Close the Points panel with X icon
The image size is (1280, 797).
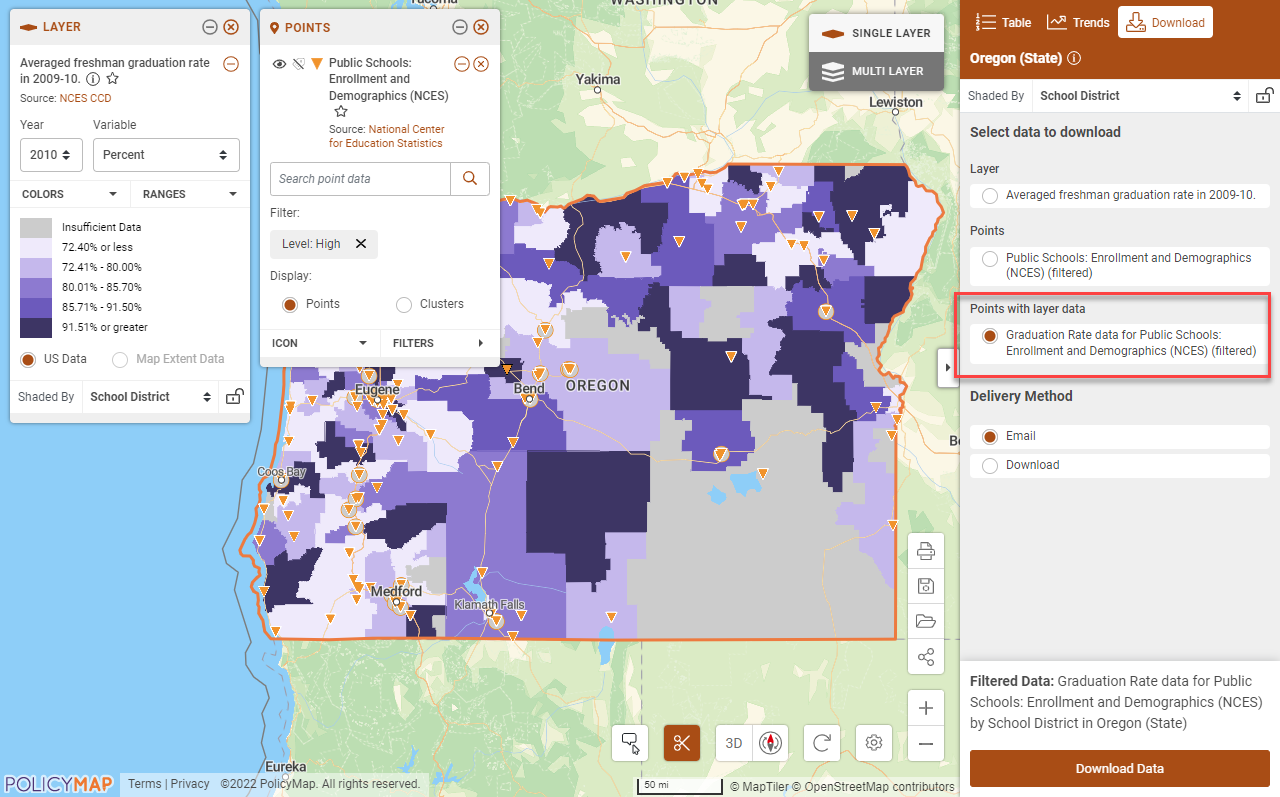pyautogui.click(x=481, y=27)
